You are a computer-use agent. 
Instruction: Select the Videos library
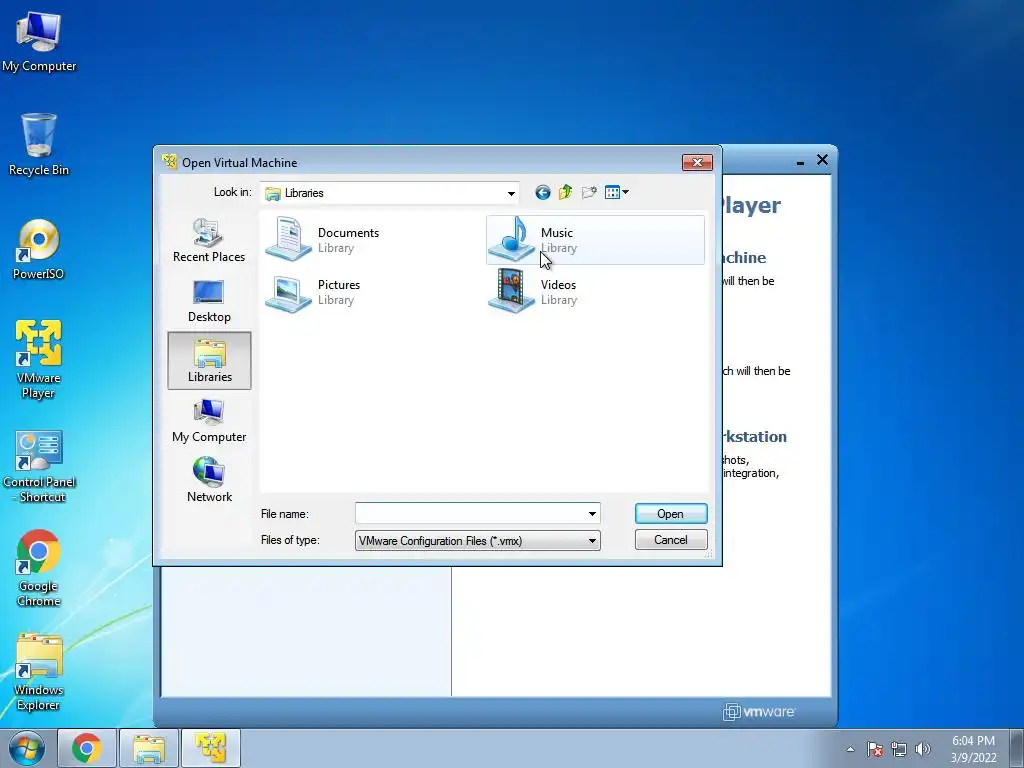[534, 292]
